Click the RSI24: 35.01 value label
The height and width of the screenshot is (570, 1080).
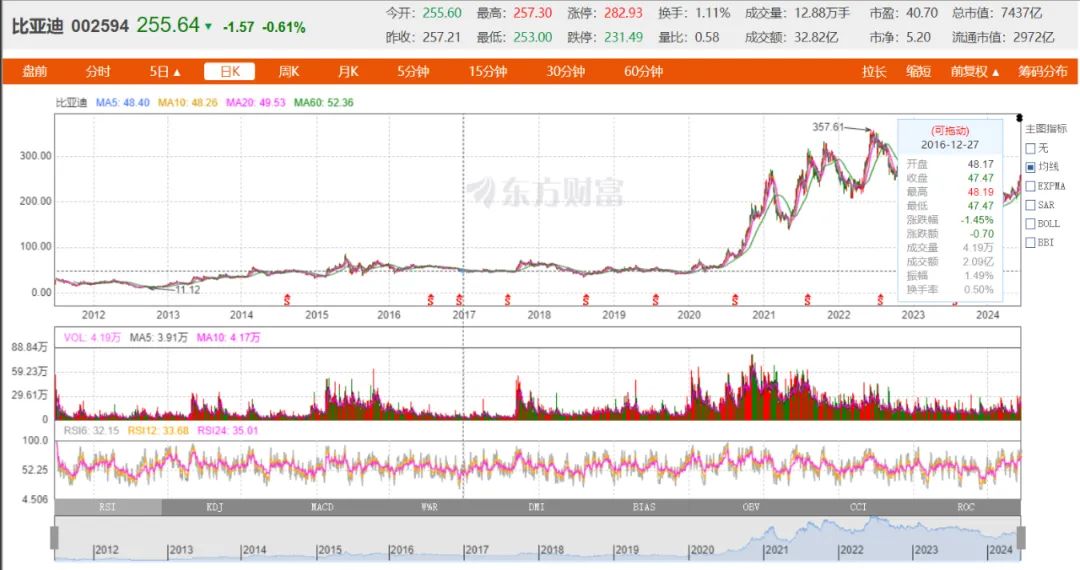click(x=227, y=430)
